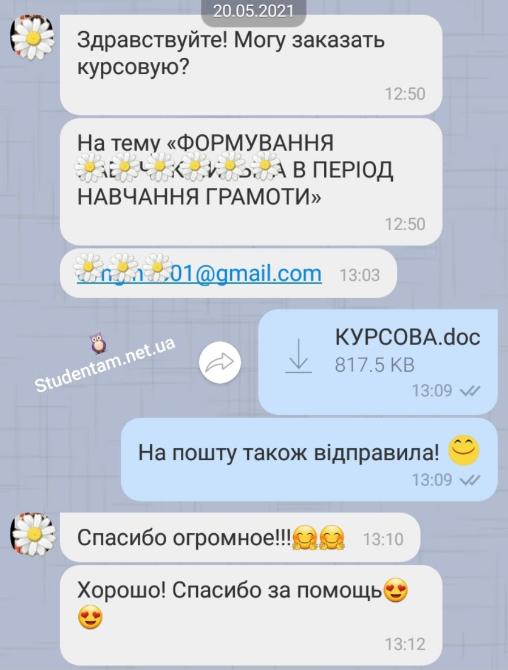Click the forward share arrow button

click(220, 362)
